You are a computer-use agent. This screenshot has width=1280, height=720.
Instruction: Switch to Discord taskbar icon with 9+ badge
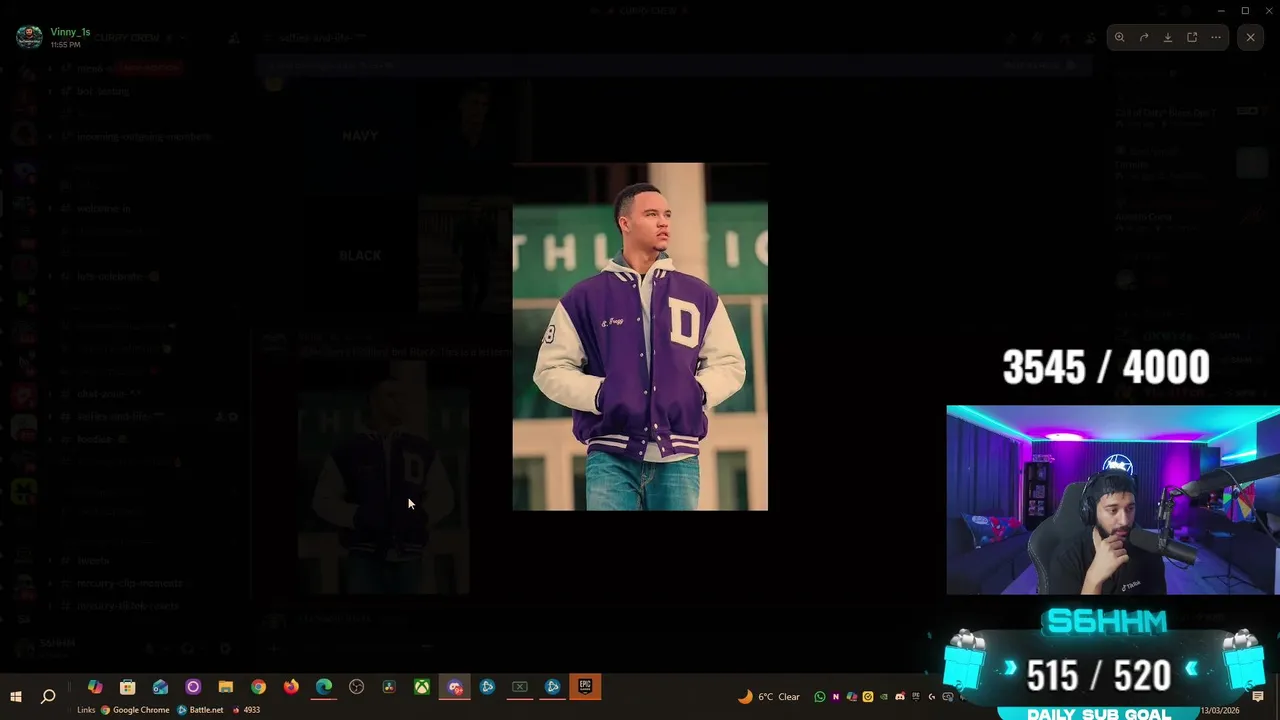pyautogui.click(x=455, y=687)
